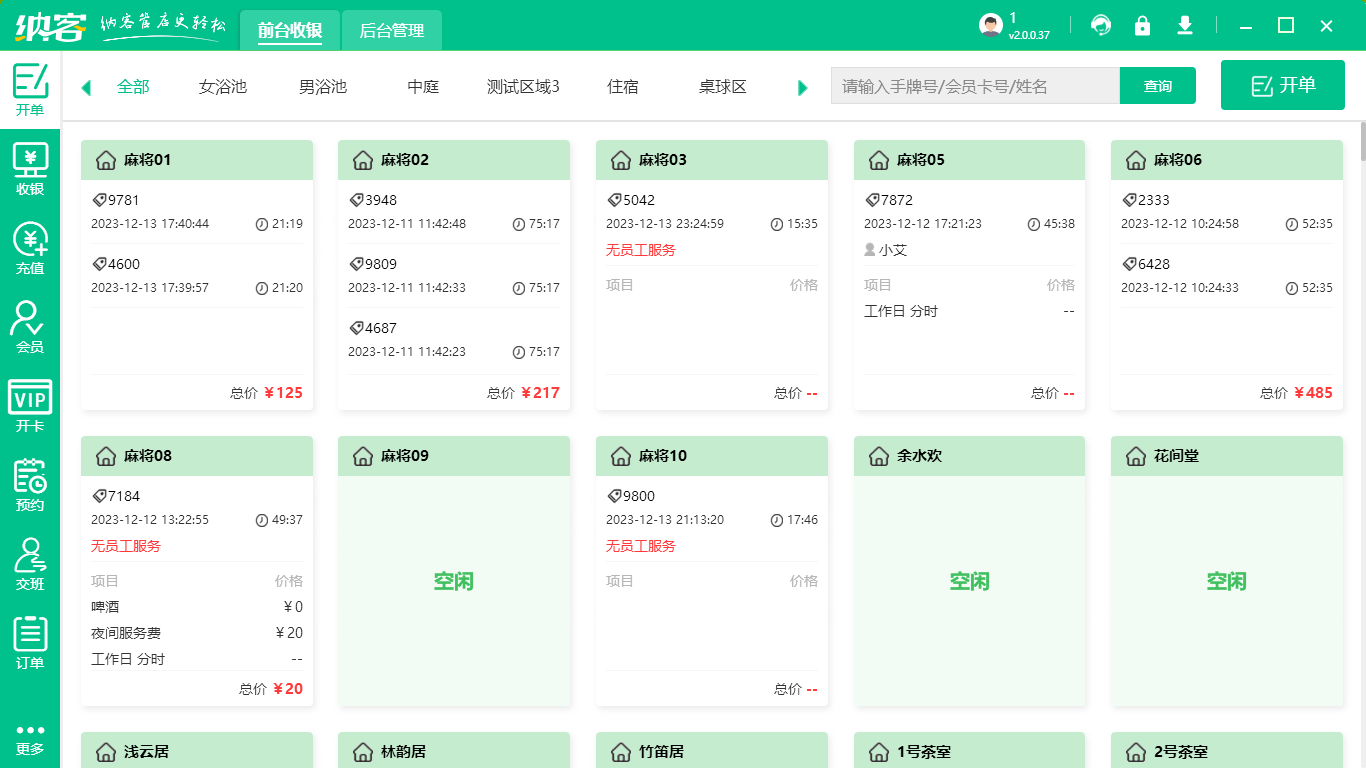Switch to the 后台管理 tab
The height and width of the screenshot is (768, 1366).
[x=391, y=30]
